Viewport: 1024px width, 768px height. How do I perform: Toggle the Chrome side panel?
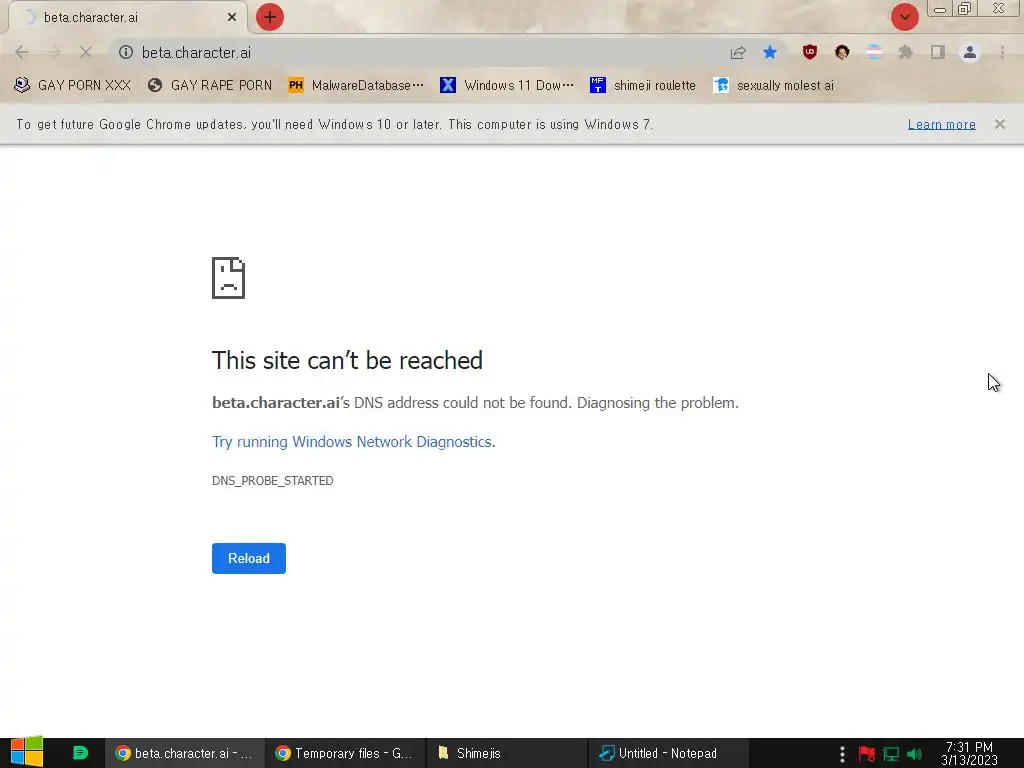coord(938,52)
